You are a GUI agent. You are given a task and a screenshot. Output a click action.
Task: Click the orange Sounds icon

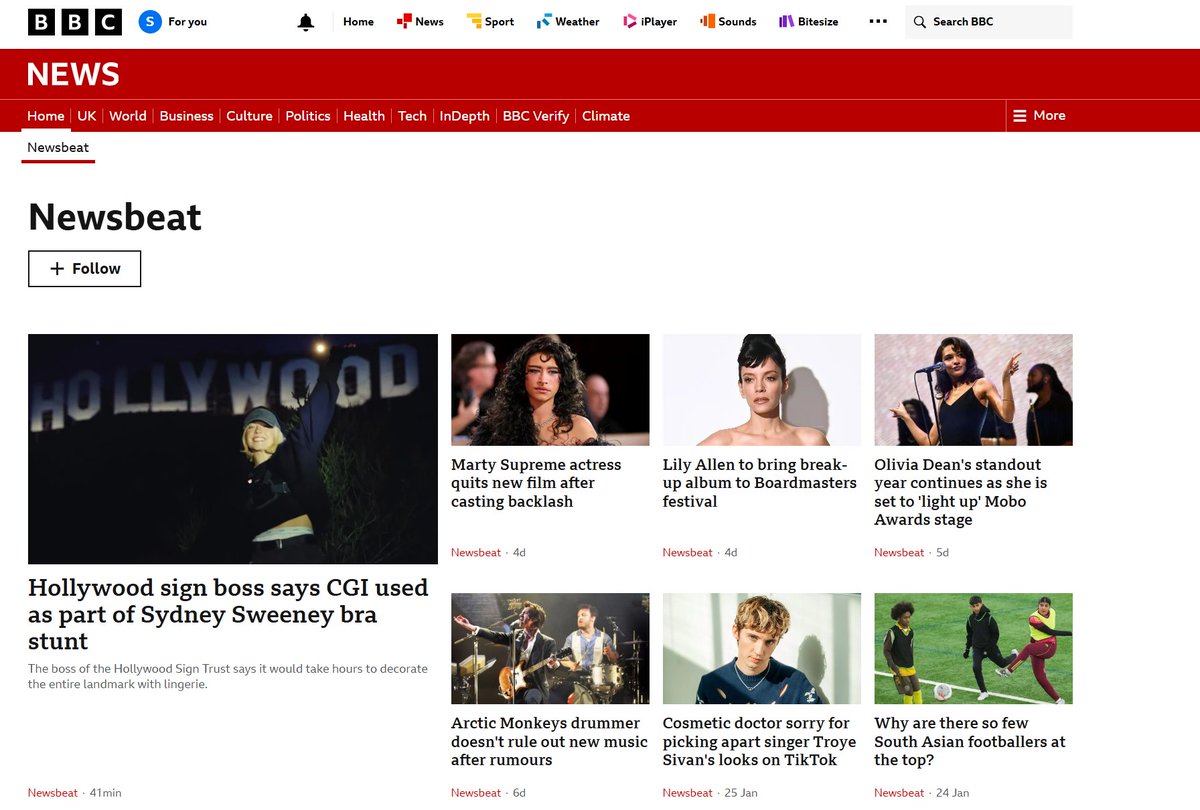pyautogui.click(x=707, y=21)
